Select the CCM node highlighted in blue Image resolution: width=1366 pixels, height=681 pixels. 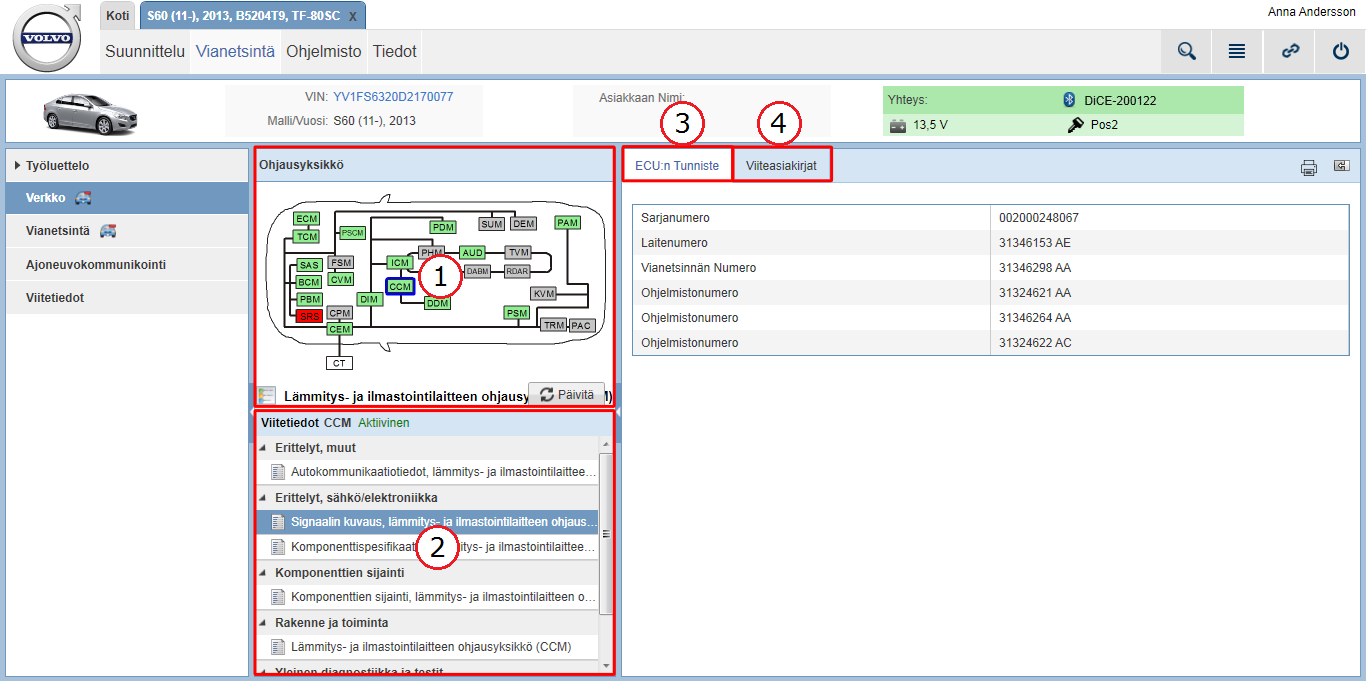point(401,286)
